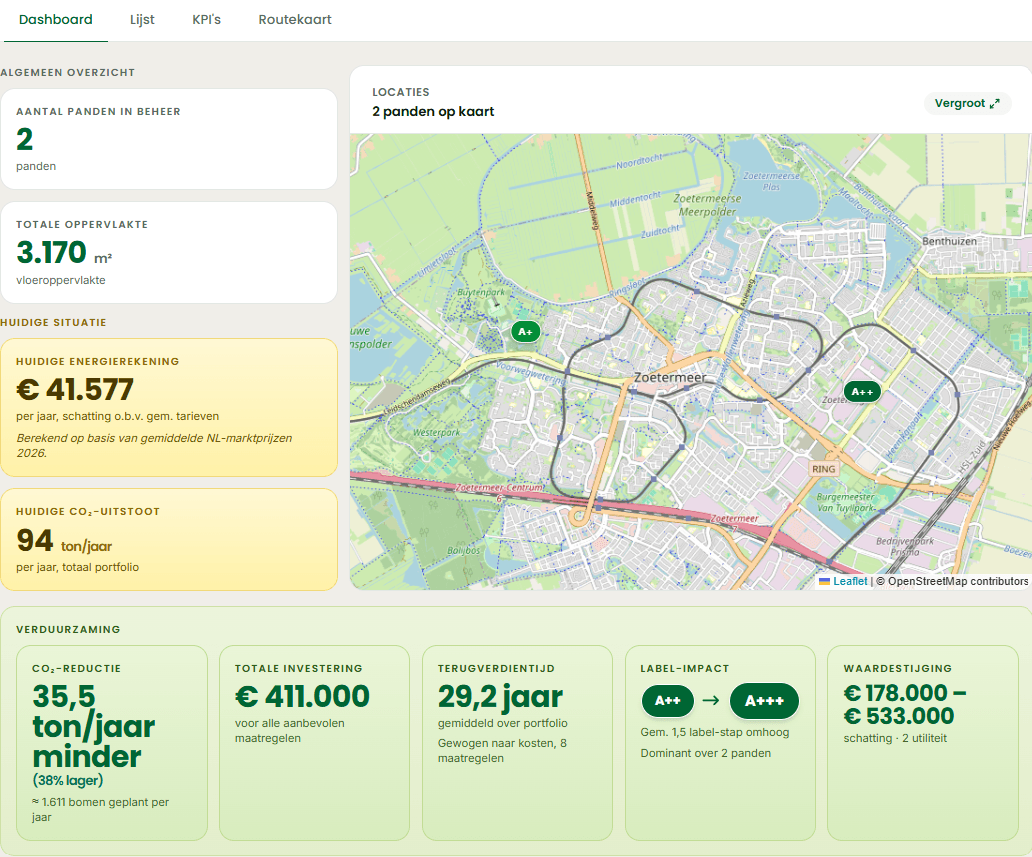Click the Huidige energierekening card
This screenshot has height=857, width=1032.
click(169, 407)
